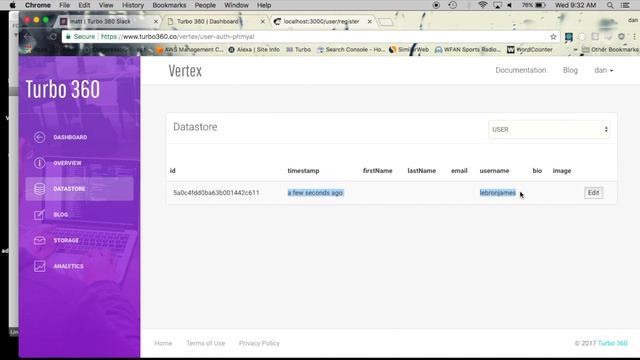Open the Search Console bookmark
The image size is (640, 360).
[351, 49]
